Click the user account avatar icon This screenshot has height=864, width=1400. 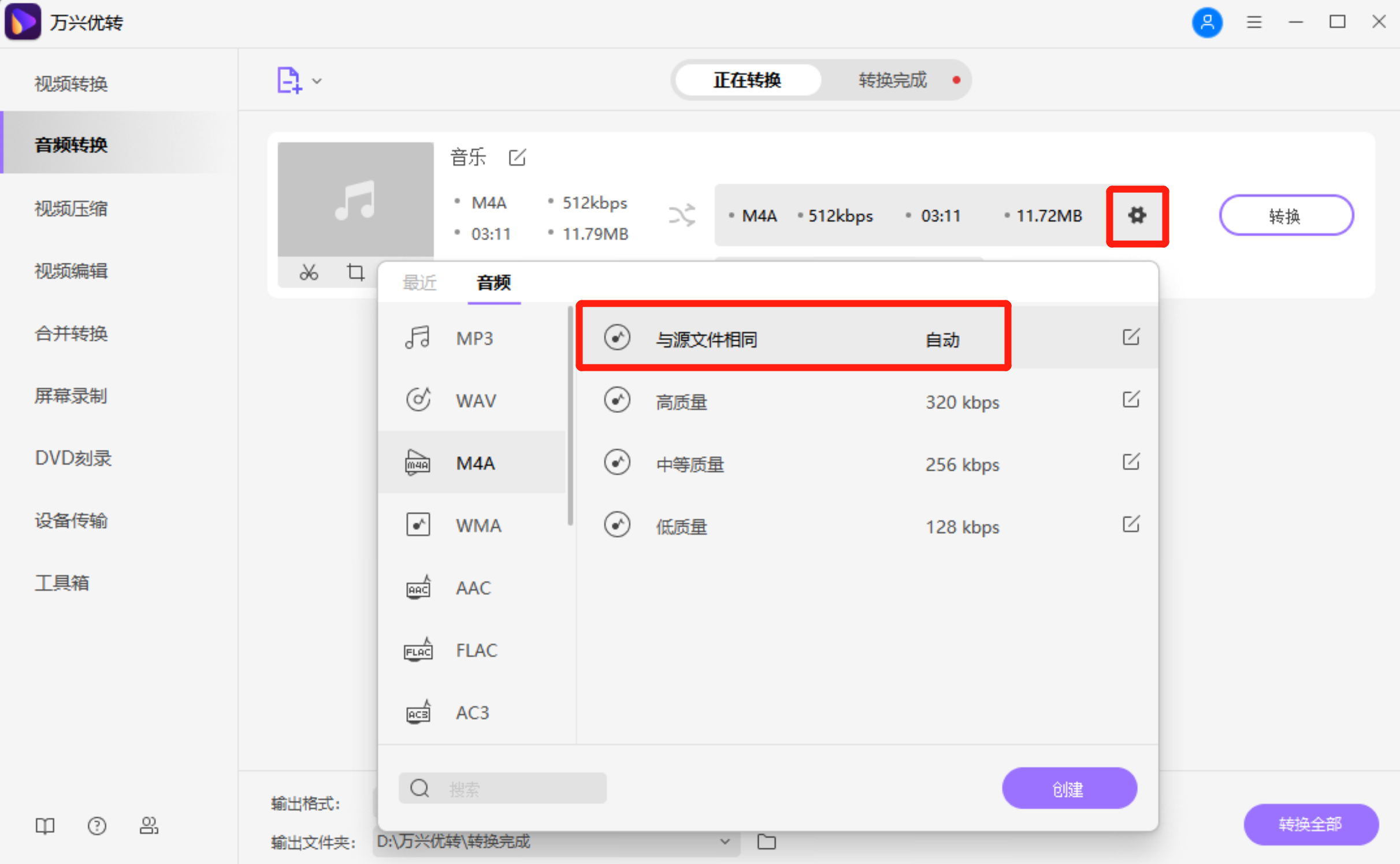1207,23
